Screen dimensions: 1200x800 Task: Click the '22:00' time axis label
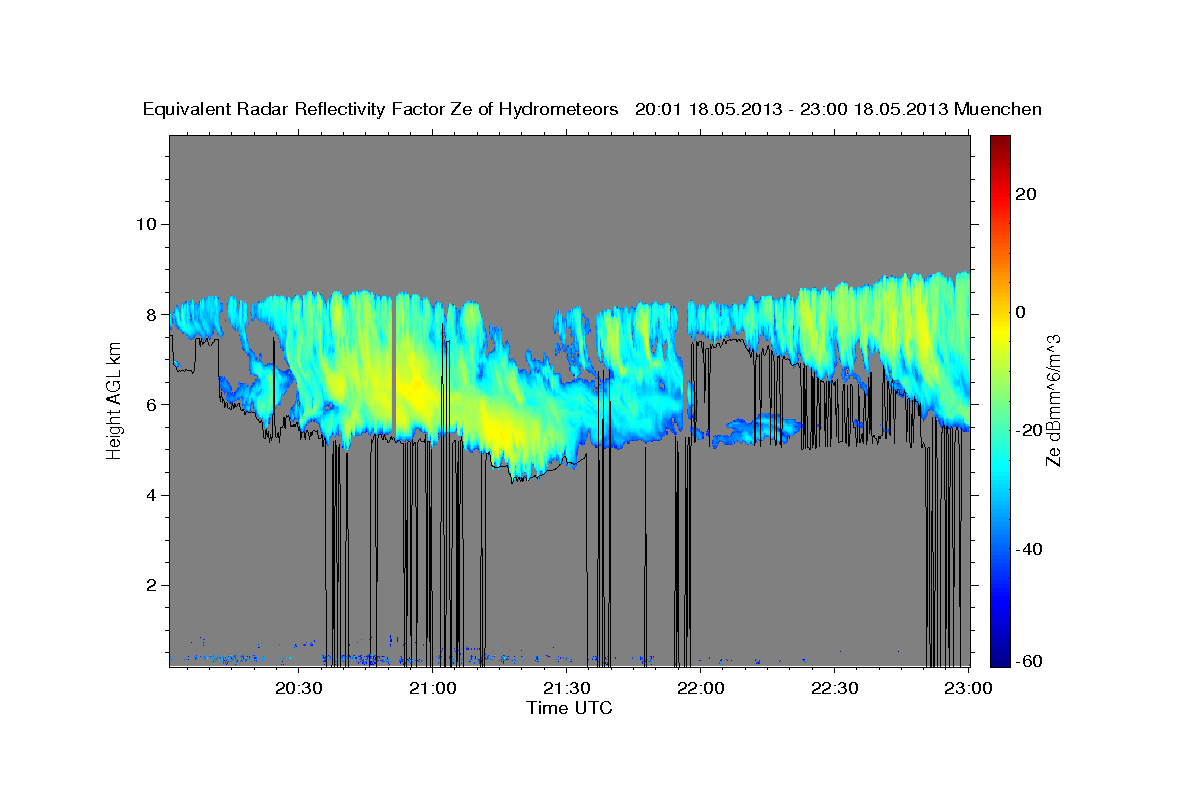[701, 688]
